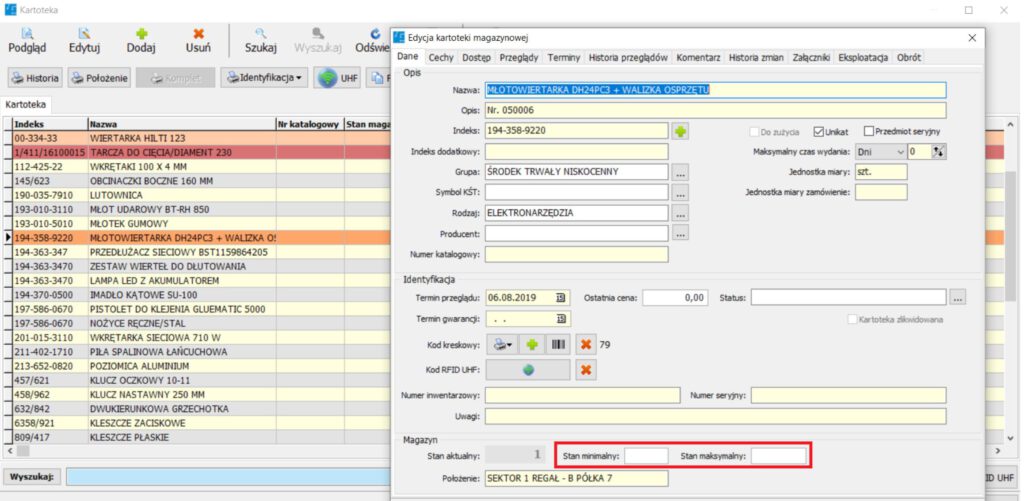Switch to the Cechy tab
Image resolution: width=1024 pixels, height=501 pixels.
tap(441, 58)
